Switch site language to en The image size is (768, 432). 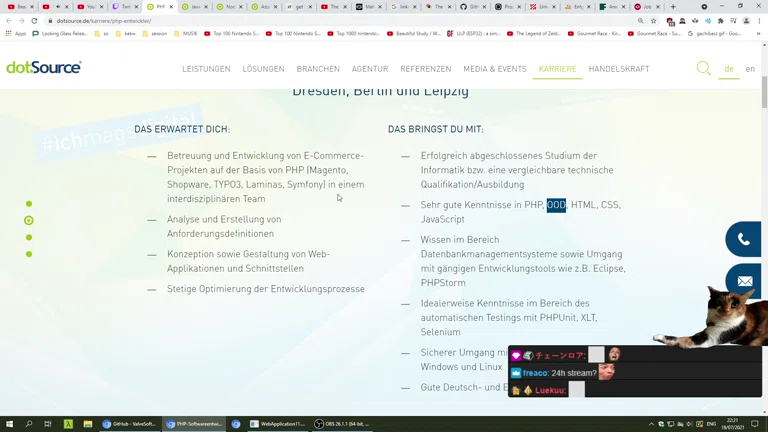pos(750,69)
